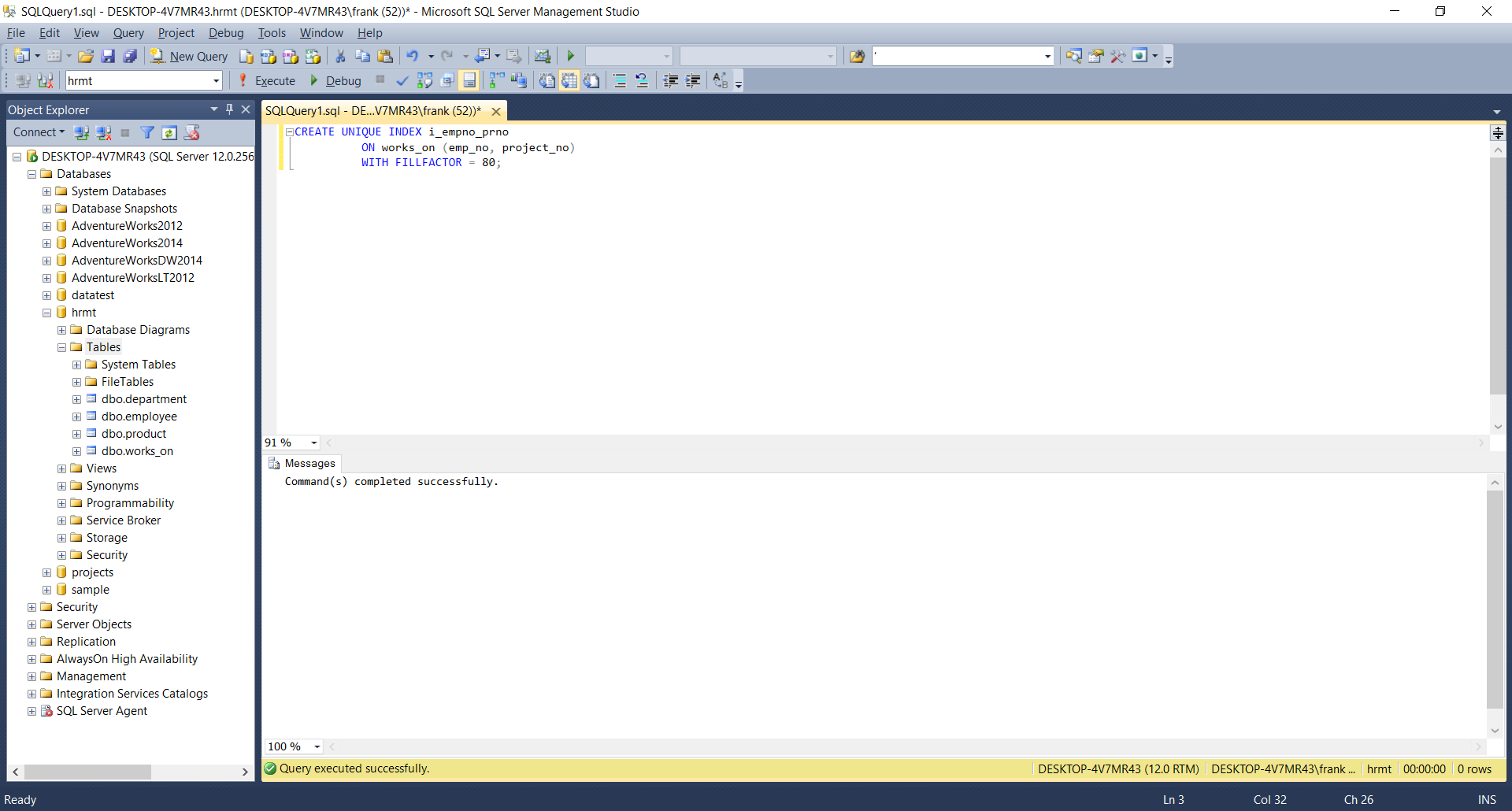Viewport: 1512px width, 811px height.
Task: Click the Object Explorer horizontal scrollbar thumb
Action: point(87,772)
